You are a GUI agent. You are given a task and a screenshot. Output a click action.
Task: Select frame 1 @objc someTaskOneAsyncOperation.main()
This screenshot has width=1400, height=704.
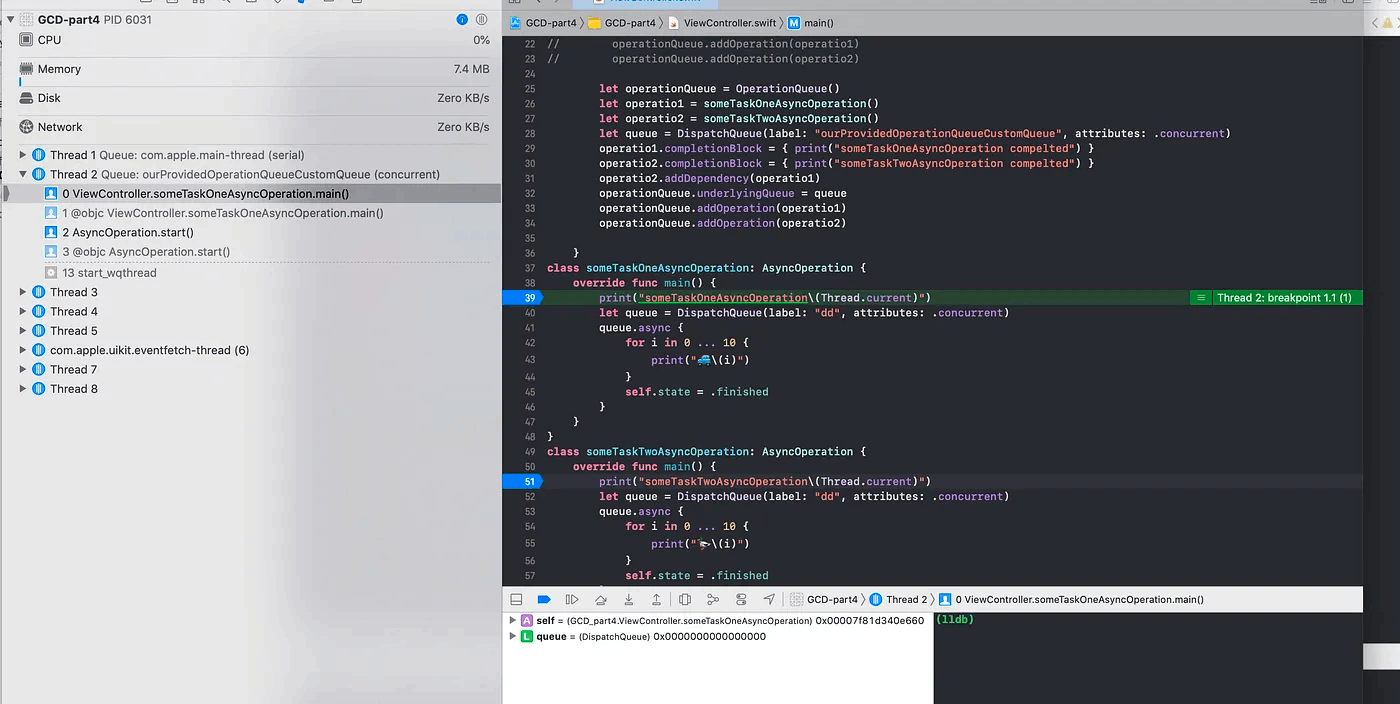pyautogui.click(x=250, y=213)
